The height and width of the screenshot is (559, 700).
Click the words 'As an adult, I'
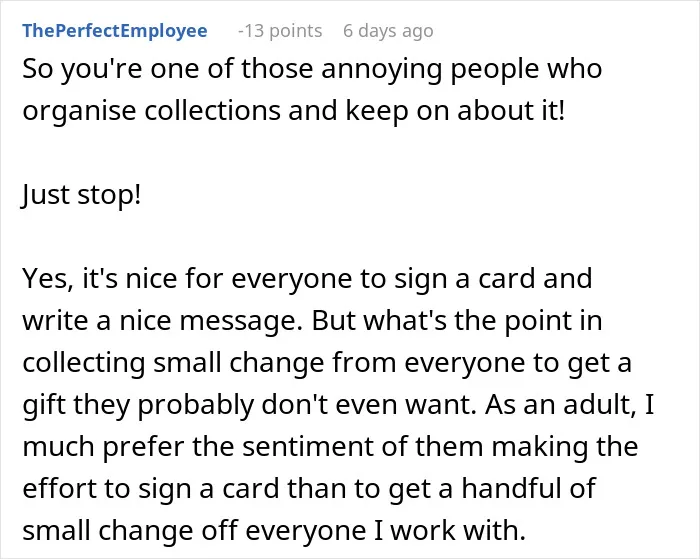point(570,405)
